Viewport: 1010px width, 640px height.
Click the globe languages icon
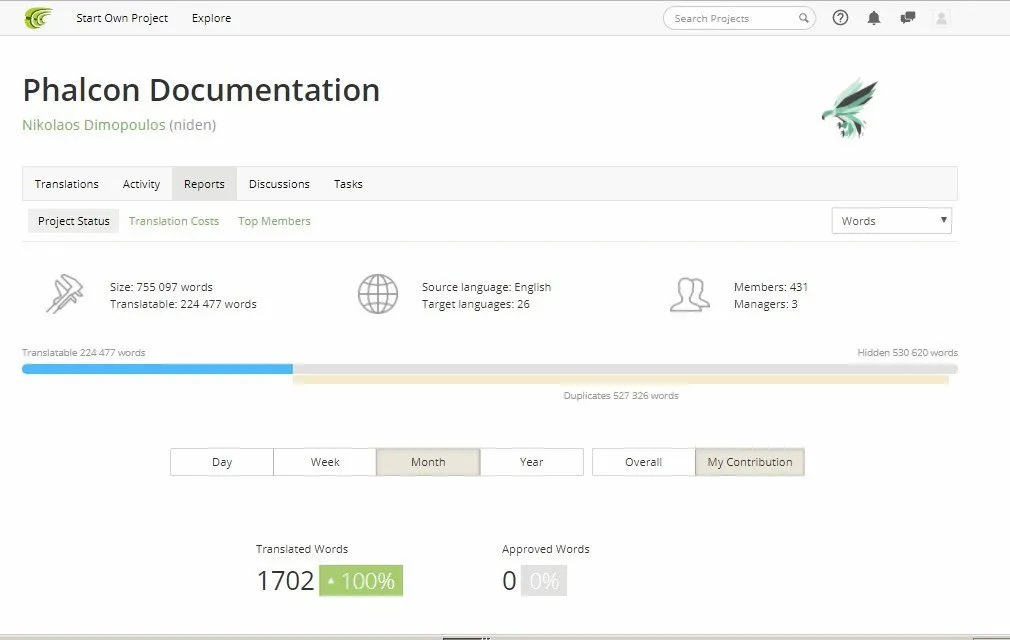point(377,294)
